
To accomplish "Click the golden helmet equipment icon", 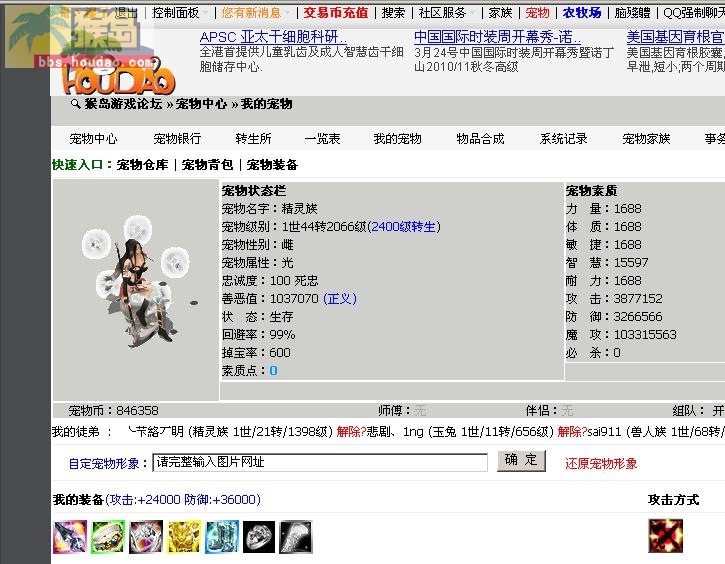I will pyautogui.click(x=184, y=537).
